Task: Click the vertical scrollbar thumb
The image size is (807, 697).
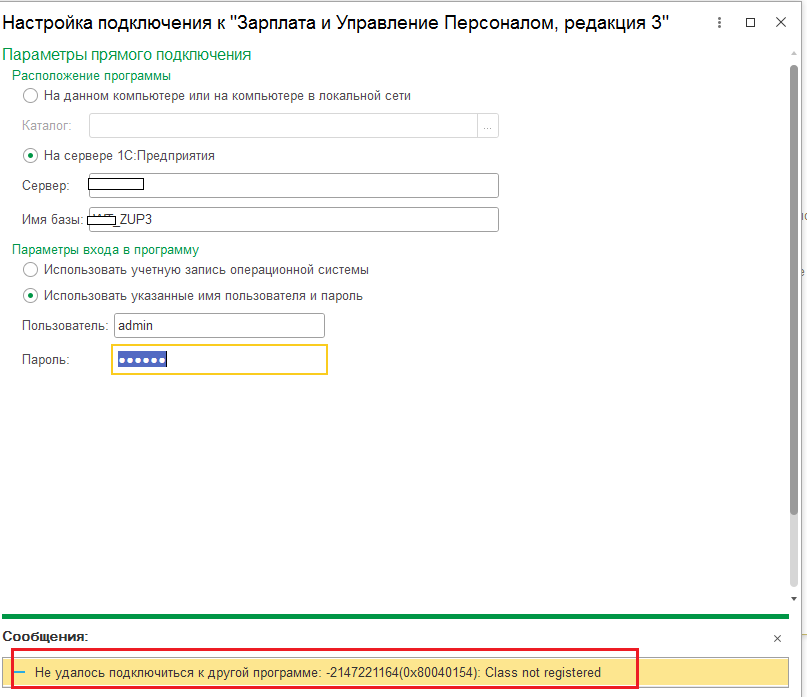Action: [x=794, y=288]
